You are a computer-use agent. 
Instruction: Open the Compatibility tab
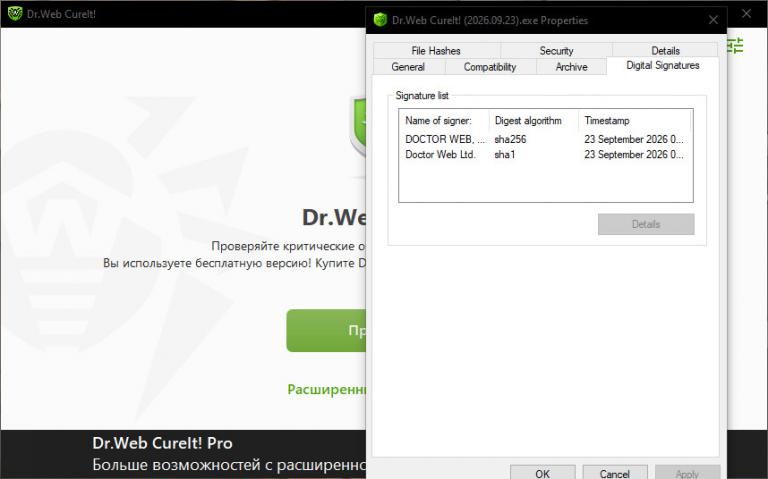click(490, 67)
